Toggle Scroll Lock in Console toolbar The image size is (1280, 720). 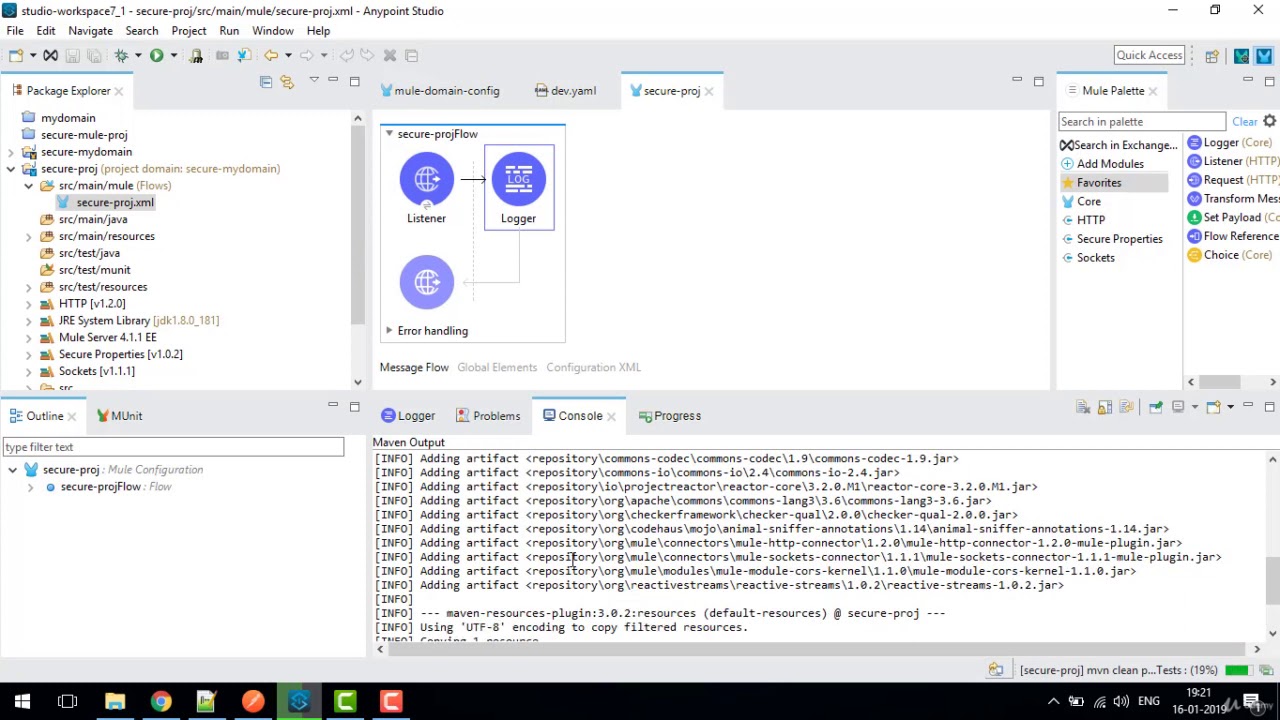point(1105,407)
